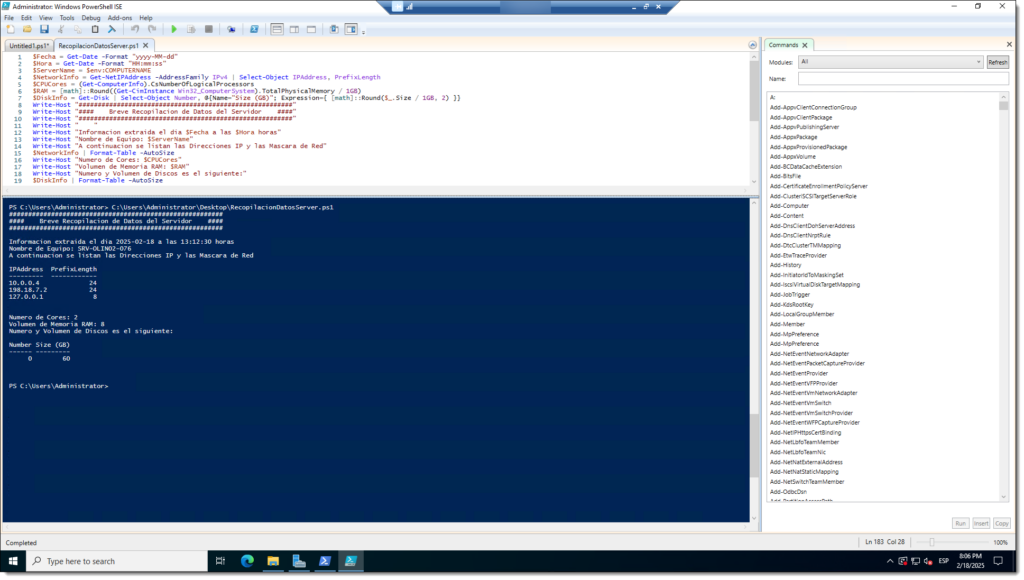Image resolution: width=1024 pixels, height=580 pixels.
Task: Save the script with the floppy icon
Action: 44,29
